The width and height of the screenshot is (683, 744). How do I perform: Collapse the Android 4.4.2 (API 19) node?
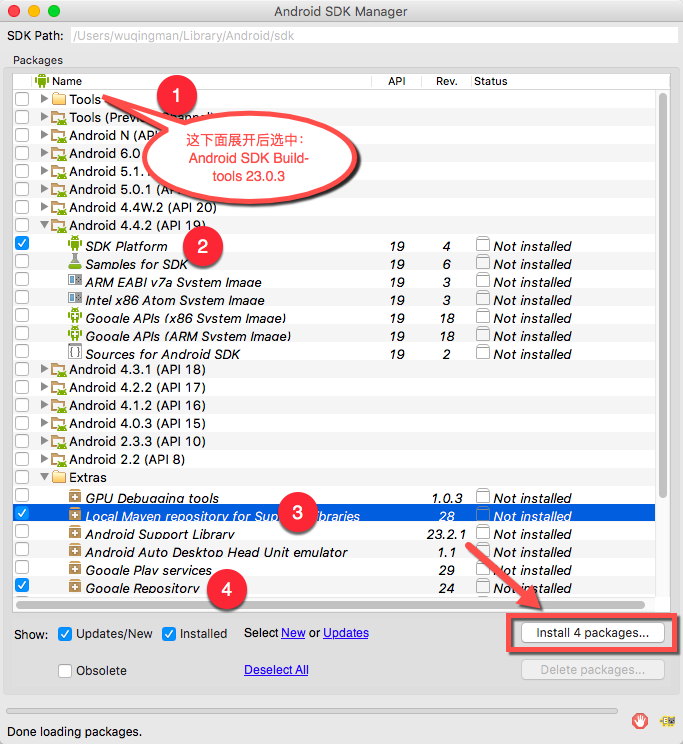44,224
